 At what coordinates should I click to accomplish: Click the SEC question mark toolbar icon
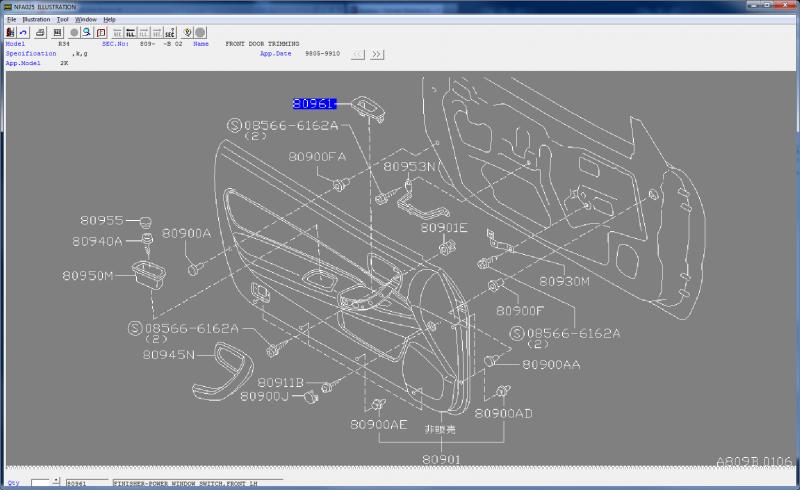(170, 32)
